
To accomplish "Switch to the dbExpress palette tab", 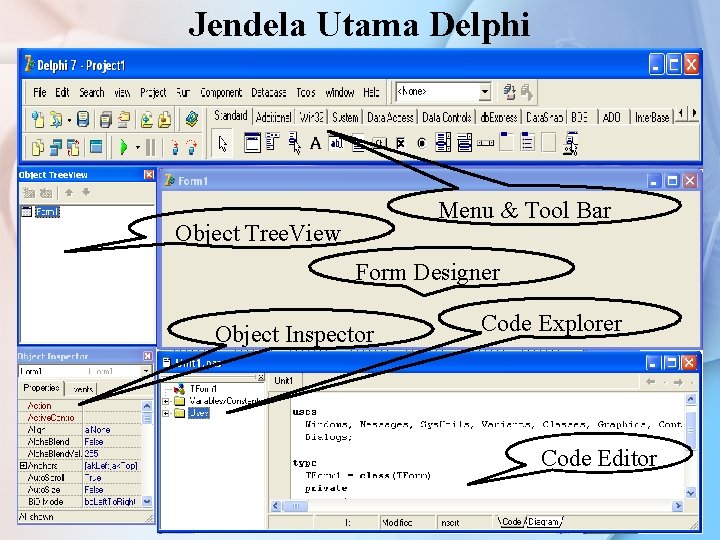I will click(499, 118).
